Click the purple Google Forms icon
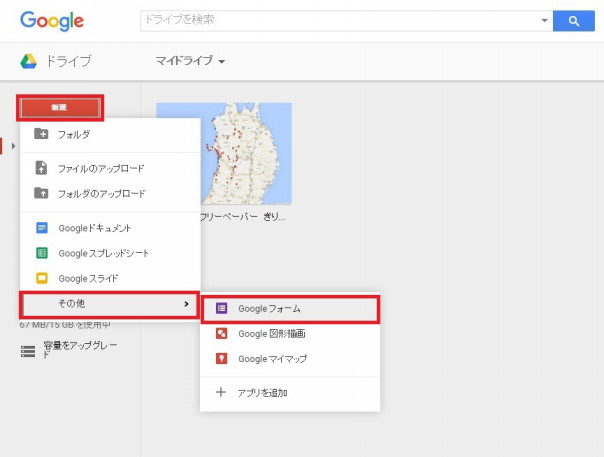 pos(221,308)
